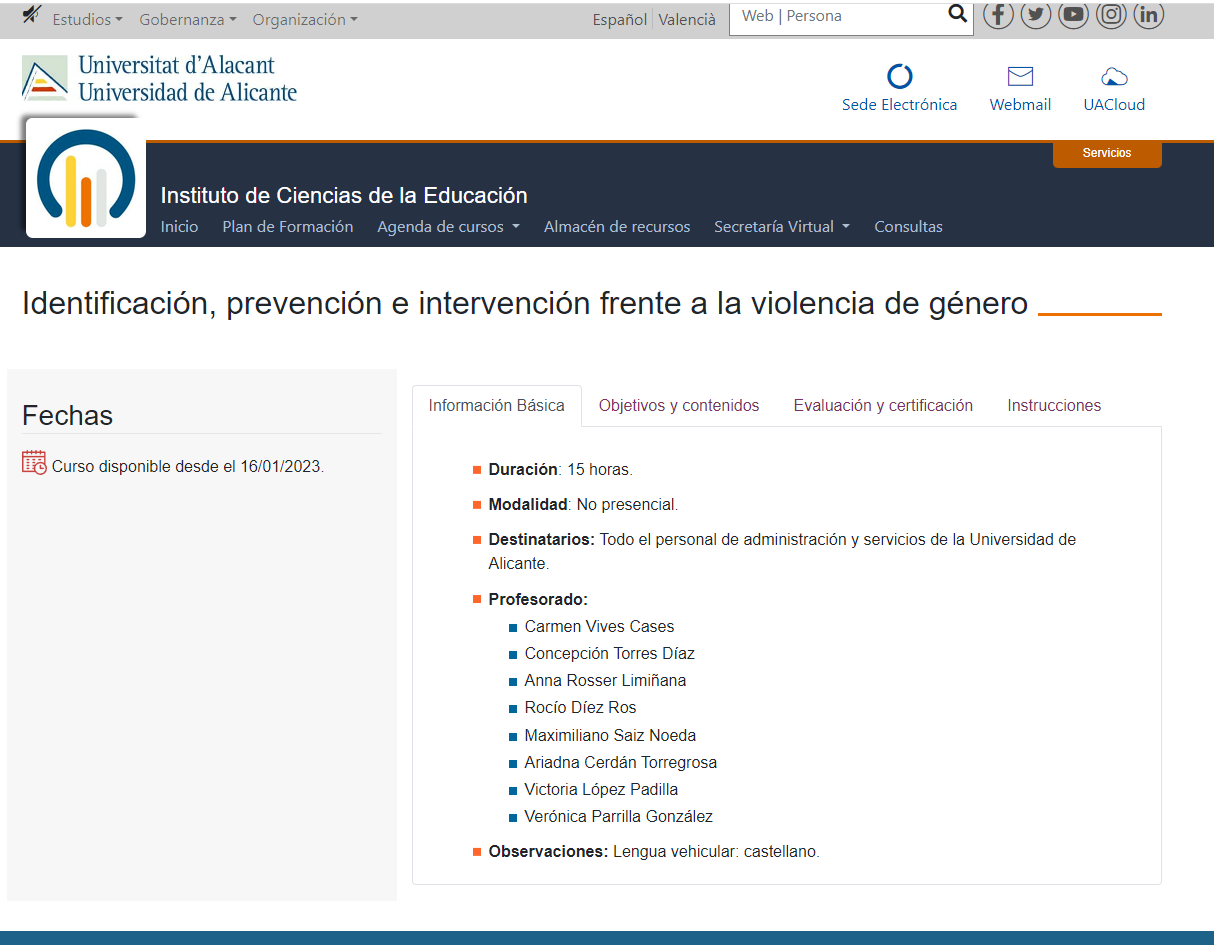
Task: Click the Instituto de Ciencias logo
Action: tap(86, 178)
